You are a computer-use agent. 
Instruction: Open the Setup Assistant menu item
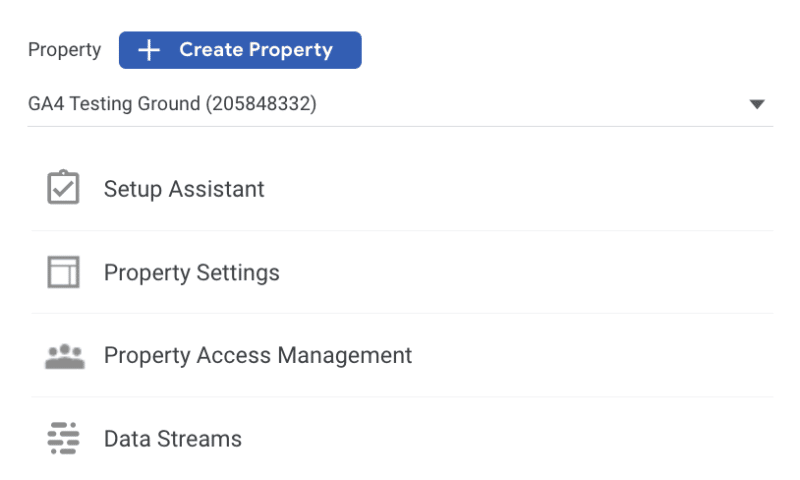coord(184,189)
